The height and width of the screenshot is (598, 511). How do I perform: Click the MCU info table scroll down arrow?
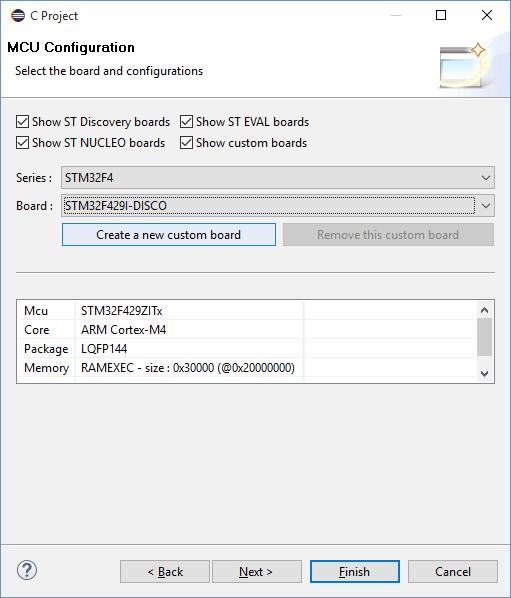[x=484, y=374]
